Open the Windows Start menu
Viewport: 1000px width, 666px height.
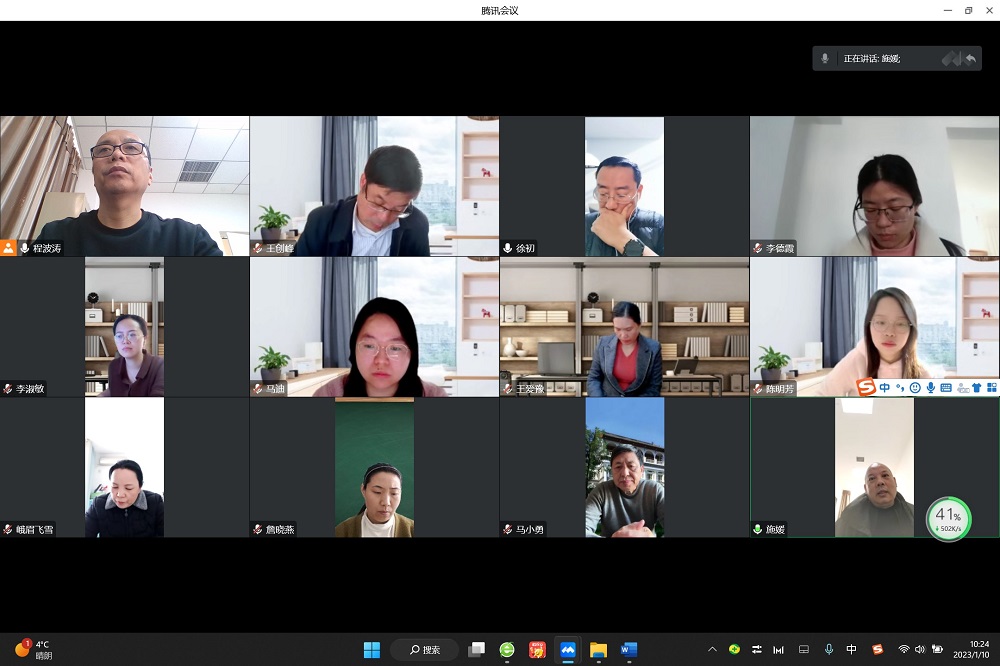[372, 650]
